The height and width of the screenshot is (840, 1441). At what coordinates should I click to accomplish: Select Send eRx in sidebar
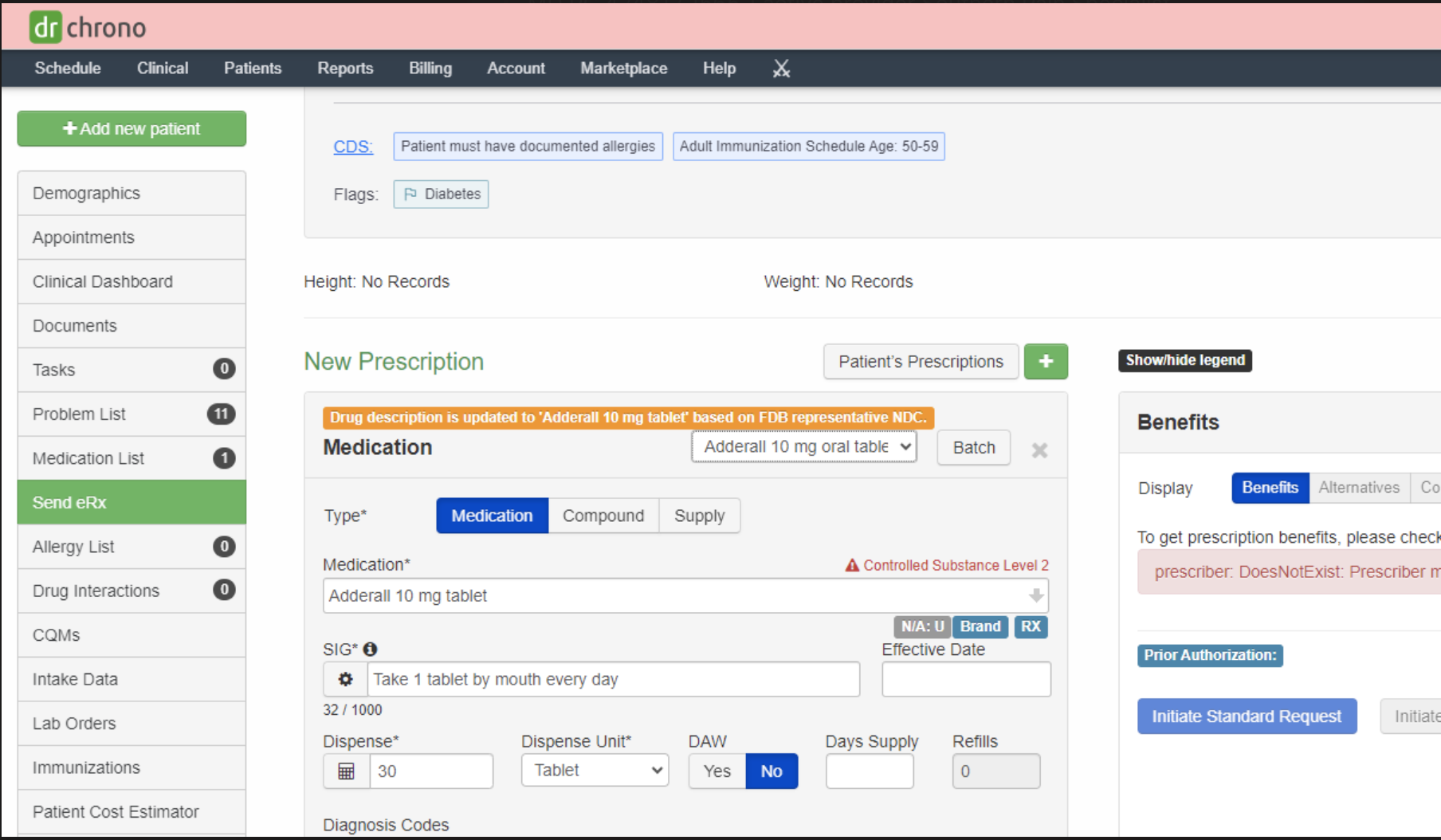click(x=132, y=502)
